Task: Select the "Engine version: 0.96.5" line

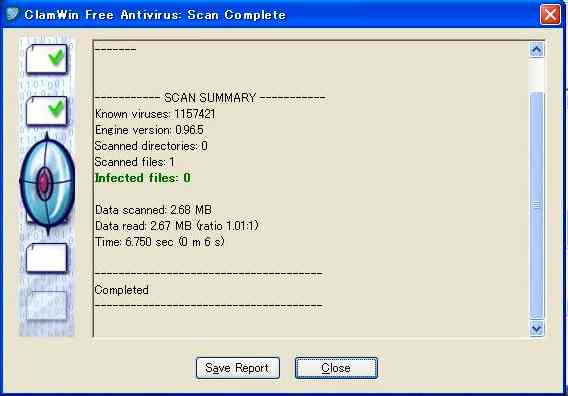Action: (x=149, y=130)
